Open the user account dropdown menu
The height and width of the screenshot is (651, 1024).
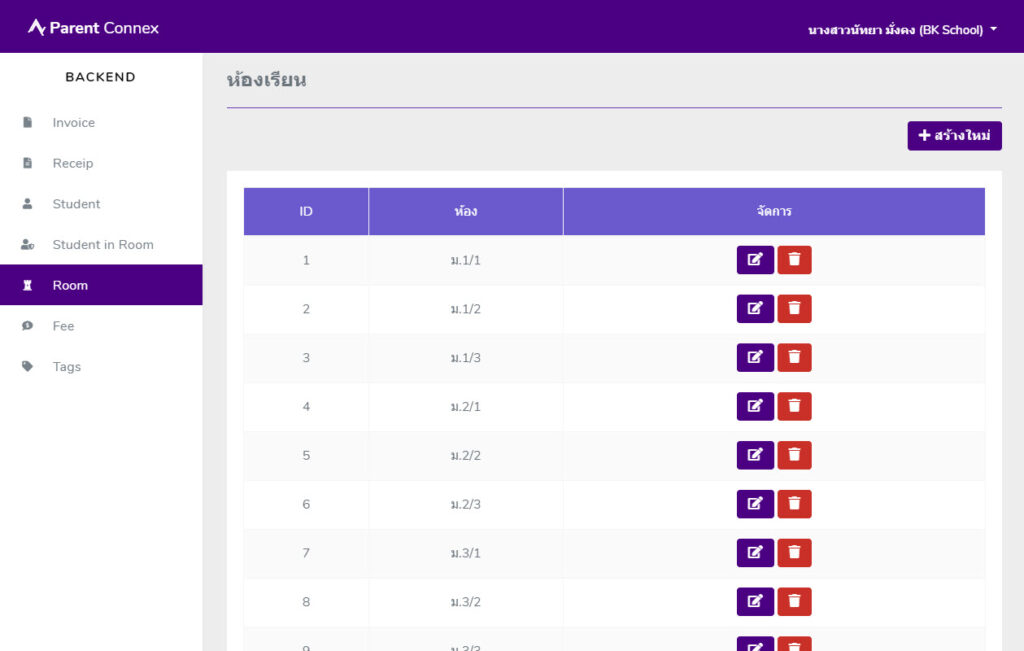tap(902, 30)
